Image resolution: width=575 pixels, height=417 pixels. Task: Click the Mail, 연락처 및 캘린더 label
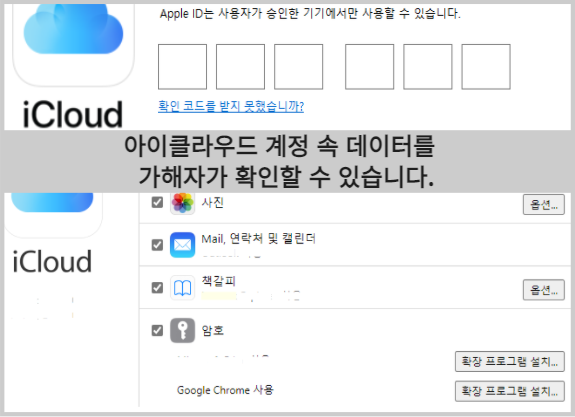pyautogui.click(x=258, y=239)
